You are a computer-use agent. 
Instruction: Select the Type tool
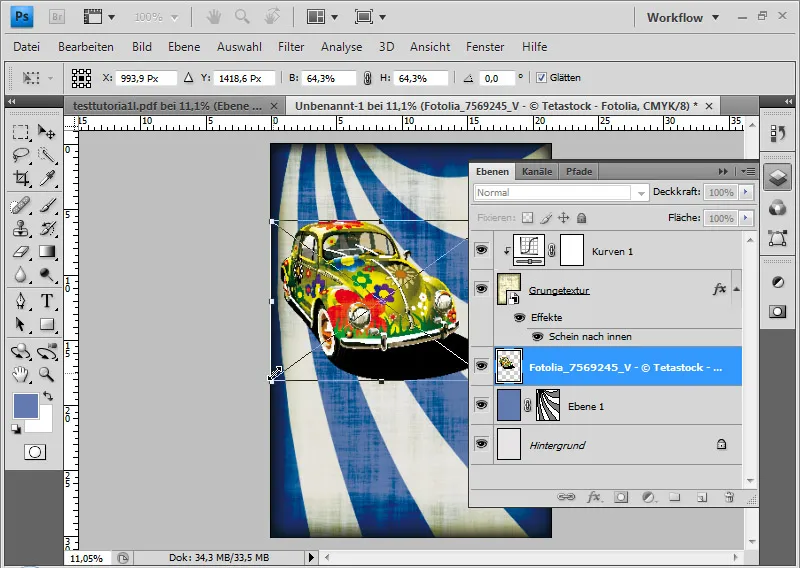[x=47, y=301]
